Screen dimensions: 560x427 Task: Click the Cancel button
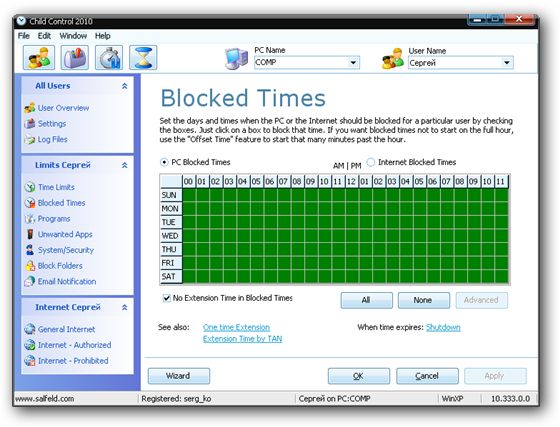pos(427,376)
